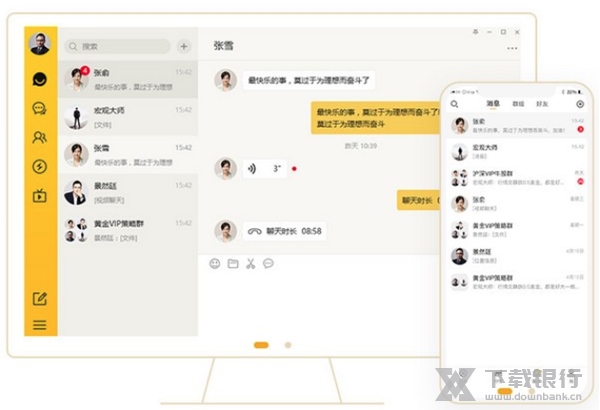Open the 沪深VIP牛股群 chat on phone
Viewport: 600px width, 410px height.
coord(517,178)
